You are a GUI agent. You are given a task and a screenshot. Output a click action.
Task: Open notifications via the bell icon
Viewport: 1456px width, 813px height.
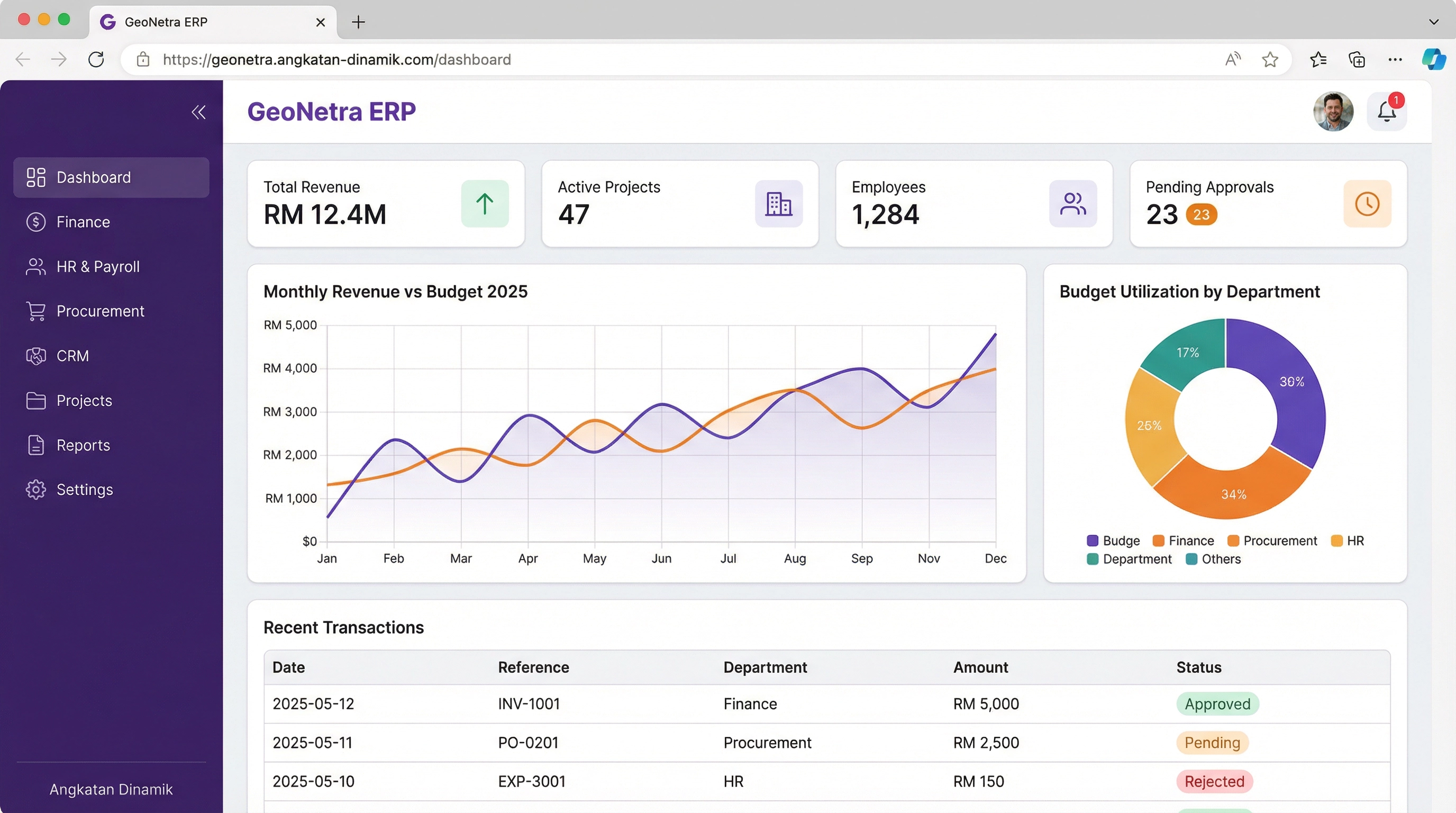[x=1388, y=111]
